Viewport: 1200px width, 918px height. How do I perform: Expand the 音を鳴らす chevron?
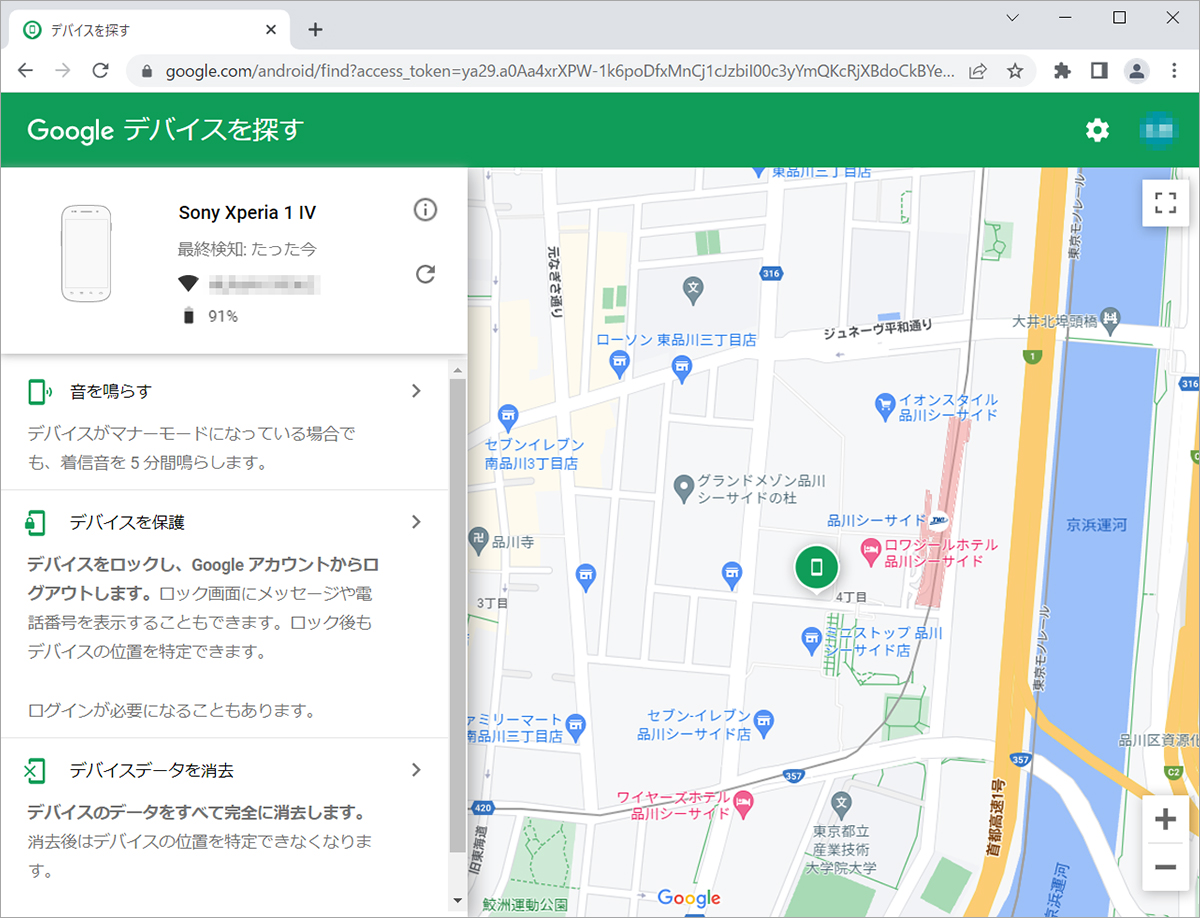click(417, 391)
